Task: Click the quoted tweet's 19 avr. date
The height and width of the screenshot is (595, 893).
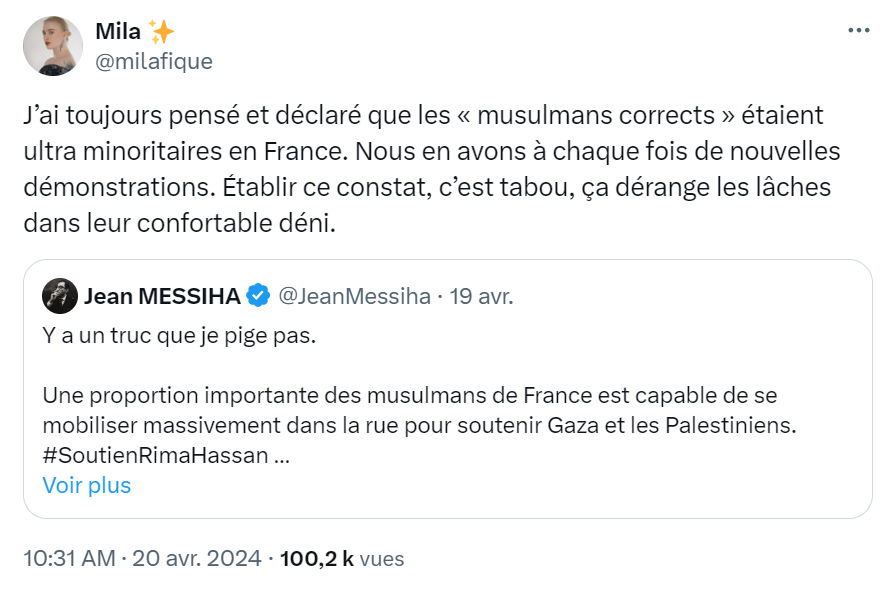Action: pyautogui.click(x=481, y=296)
